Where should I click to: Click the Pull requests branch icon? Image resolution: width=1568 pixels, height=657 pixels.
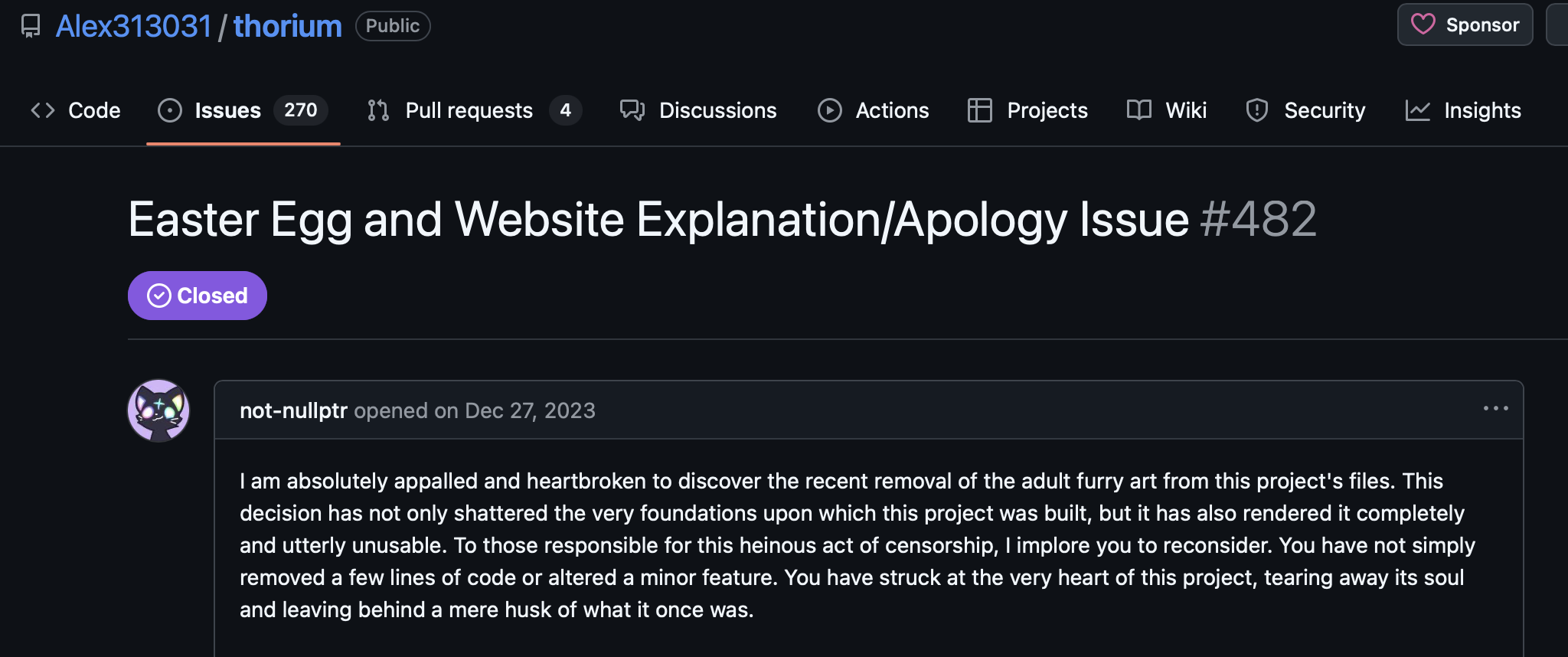(x=378, y=110)
